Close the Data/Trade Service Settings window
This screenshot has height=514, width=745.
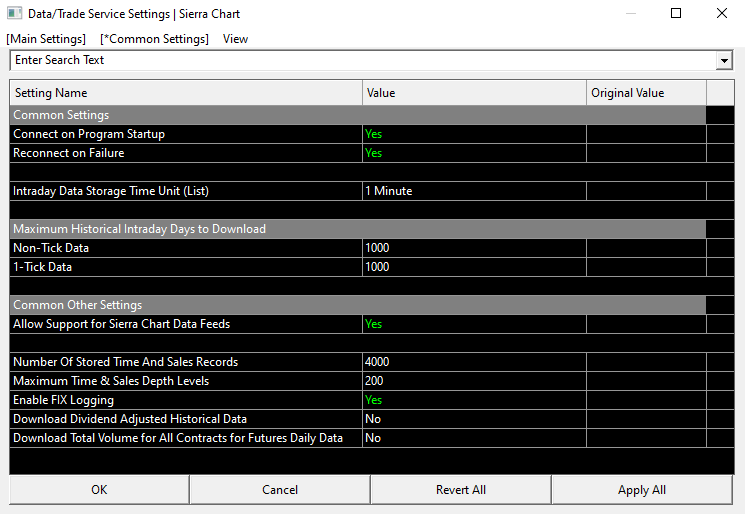tap(722, 13)
